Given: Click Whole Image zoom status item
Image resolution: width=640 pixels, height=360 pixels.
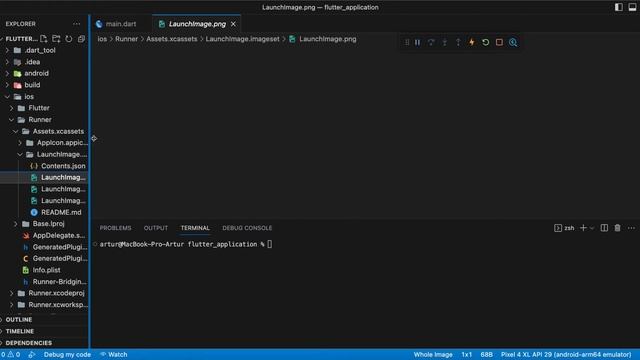Looking at the screenshot, I should coord(433,354).
